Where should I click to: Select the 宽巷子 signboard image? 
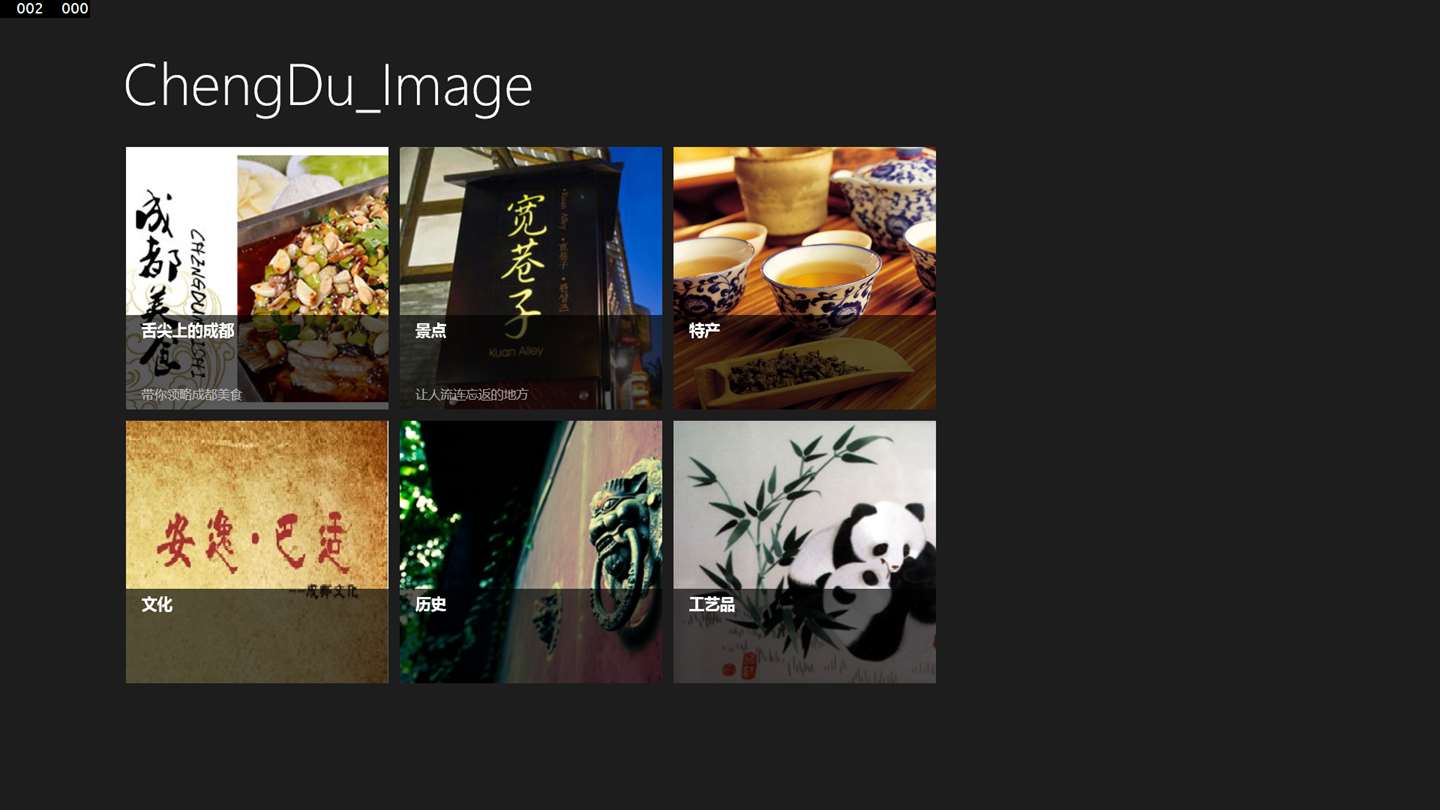pos(531,278)
